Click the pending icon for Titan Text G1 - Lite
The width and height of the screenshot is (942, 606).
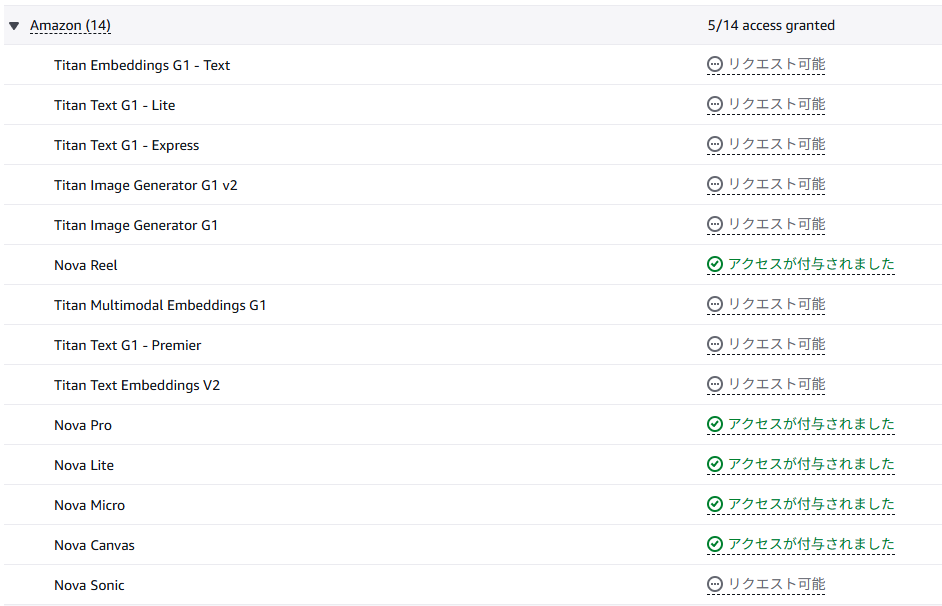[715, 105]
